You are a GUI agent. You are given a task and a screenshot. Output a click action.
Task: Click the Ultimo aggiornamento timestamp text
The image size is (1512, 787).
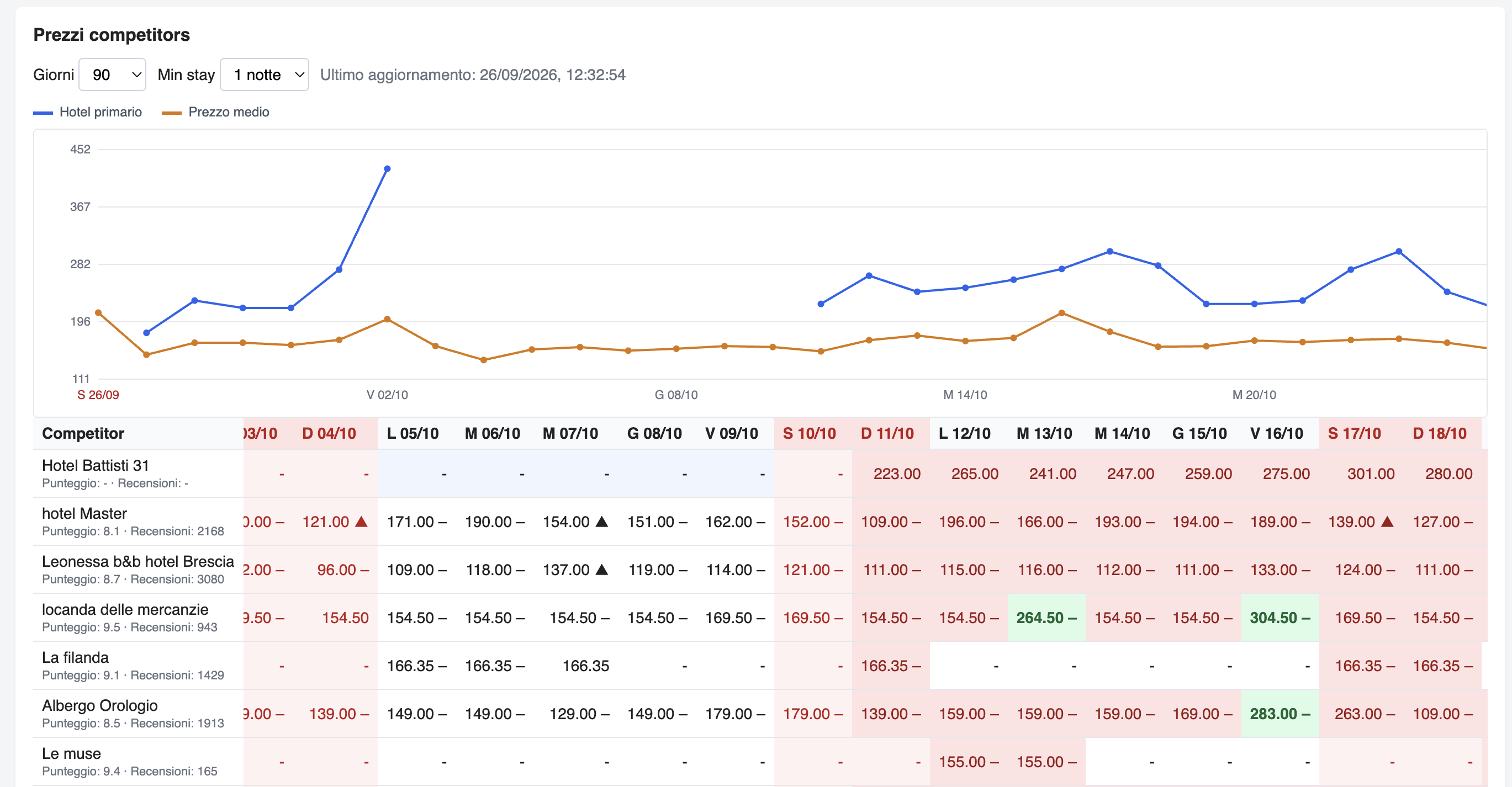[473, 75]
